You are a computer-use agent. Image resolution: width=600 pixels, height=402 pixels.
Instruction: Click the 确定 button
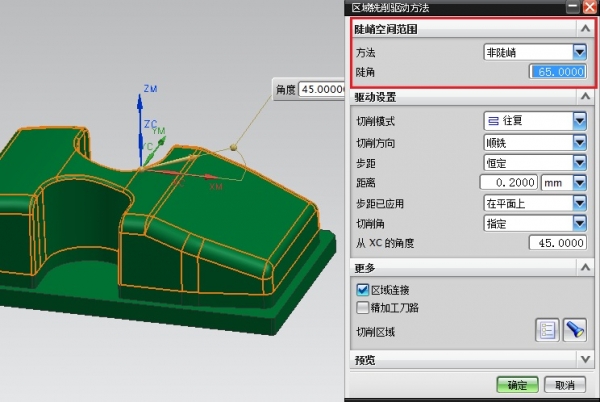click(x=517, y=385)
